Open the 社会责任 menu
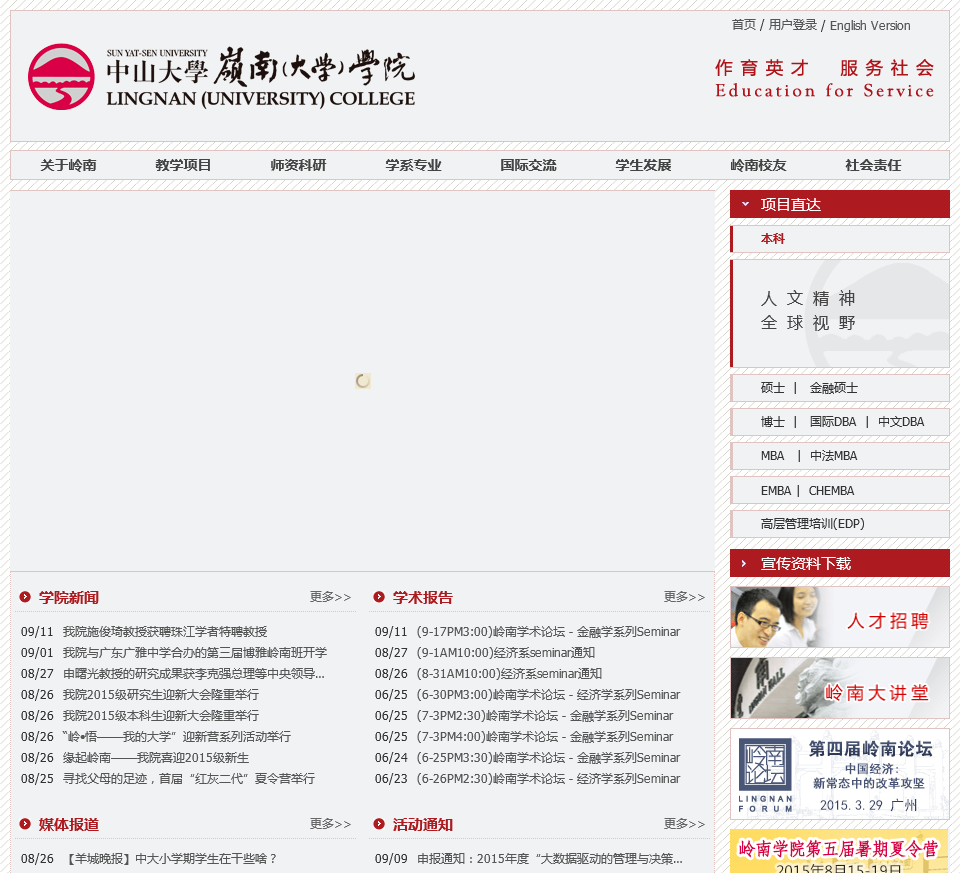Screen dimensions: 960x873 (874, 165)
